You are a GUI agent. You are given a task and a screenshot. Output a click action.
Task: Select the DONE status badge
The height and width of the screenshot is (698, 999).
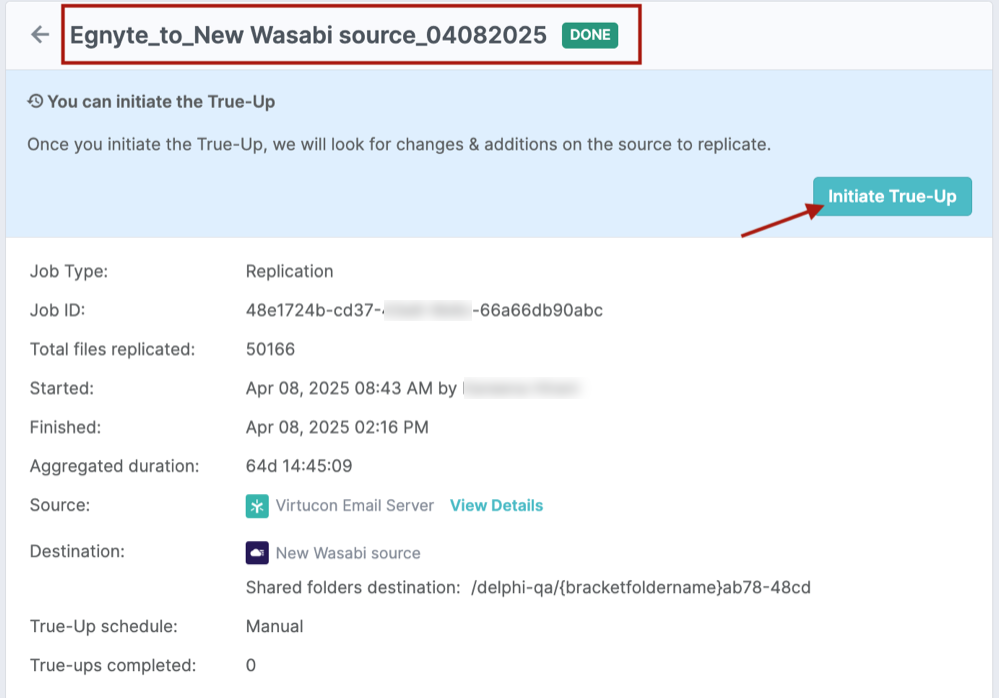(590, 34)
